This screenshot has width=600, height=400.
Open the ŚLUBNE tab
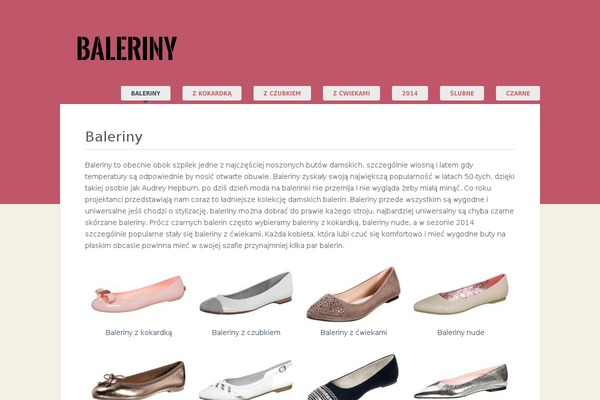point(462,93)
